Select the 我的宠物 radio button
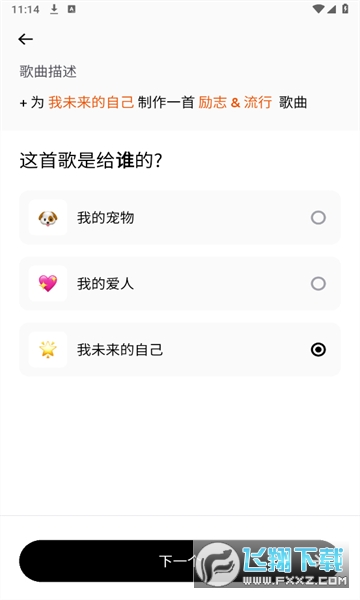 pyautogui.click(x=318, y=218)
